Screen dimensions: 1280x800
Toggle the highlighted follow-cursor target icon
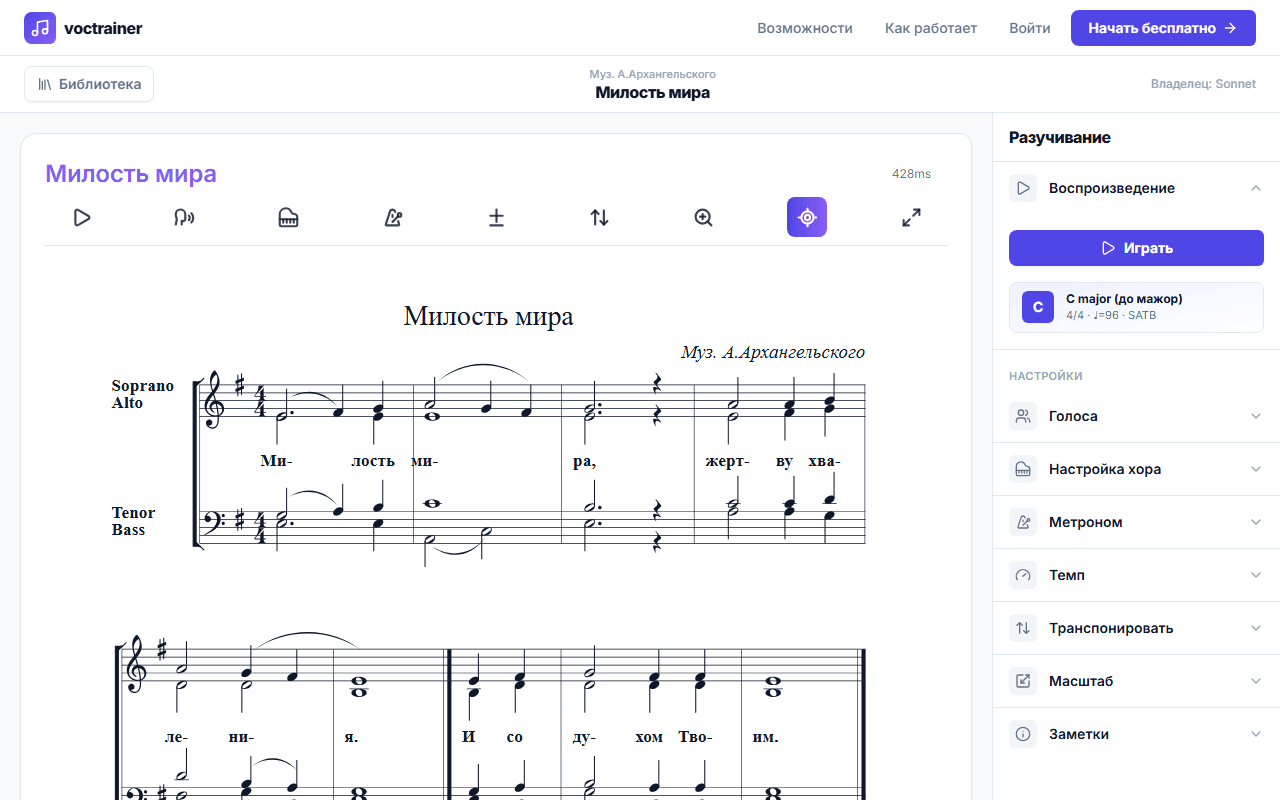(807, 217)
